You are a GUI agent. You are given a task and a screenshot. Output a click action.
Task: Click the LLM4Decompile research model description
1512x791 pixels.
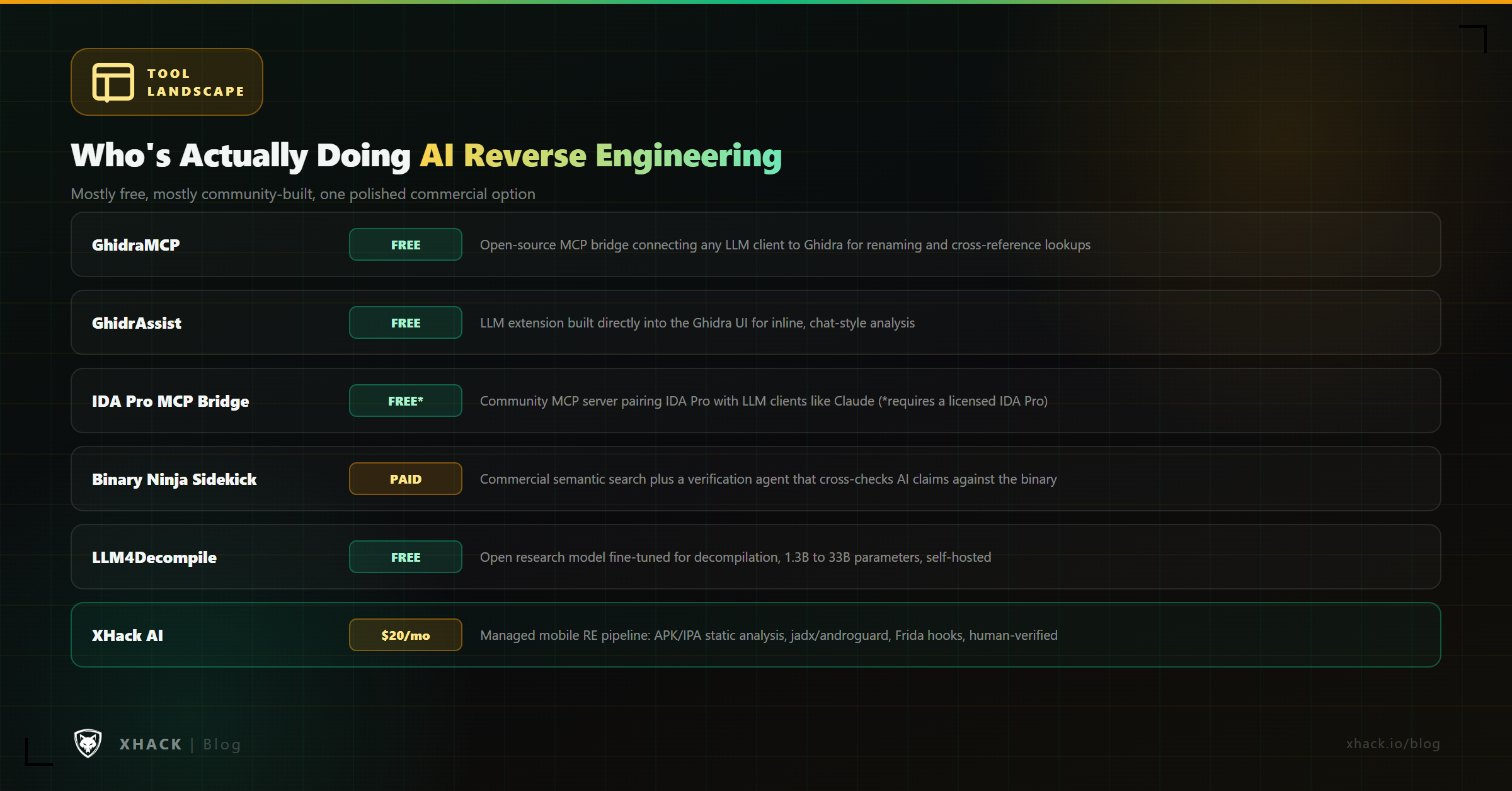click(735, 557)
